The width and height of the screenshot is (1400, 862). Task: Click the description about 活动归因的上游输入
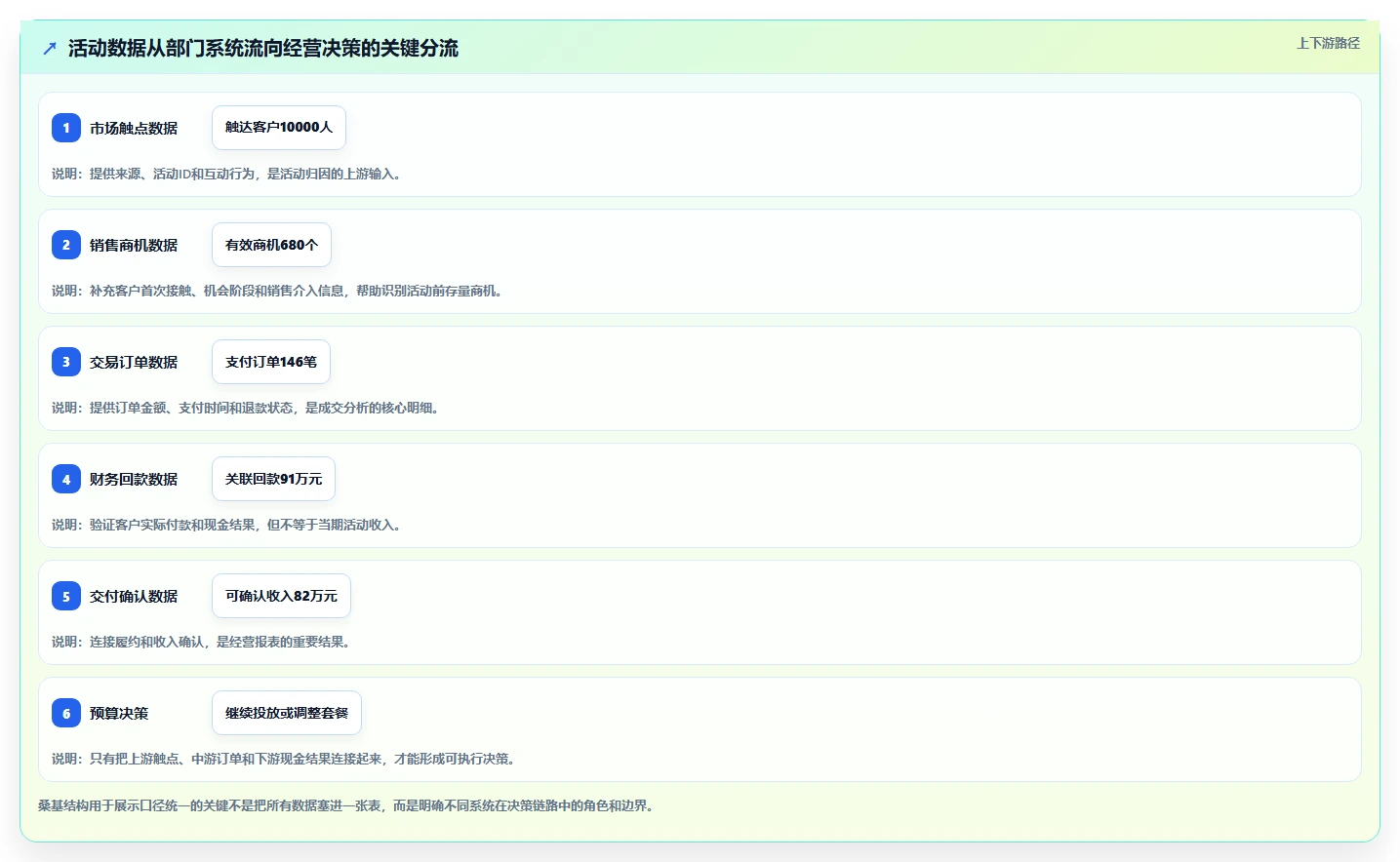(228, 174)
